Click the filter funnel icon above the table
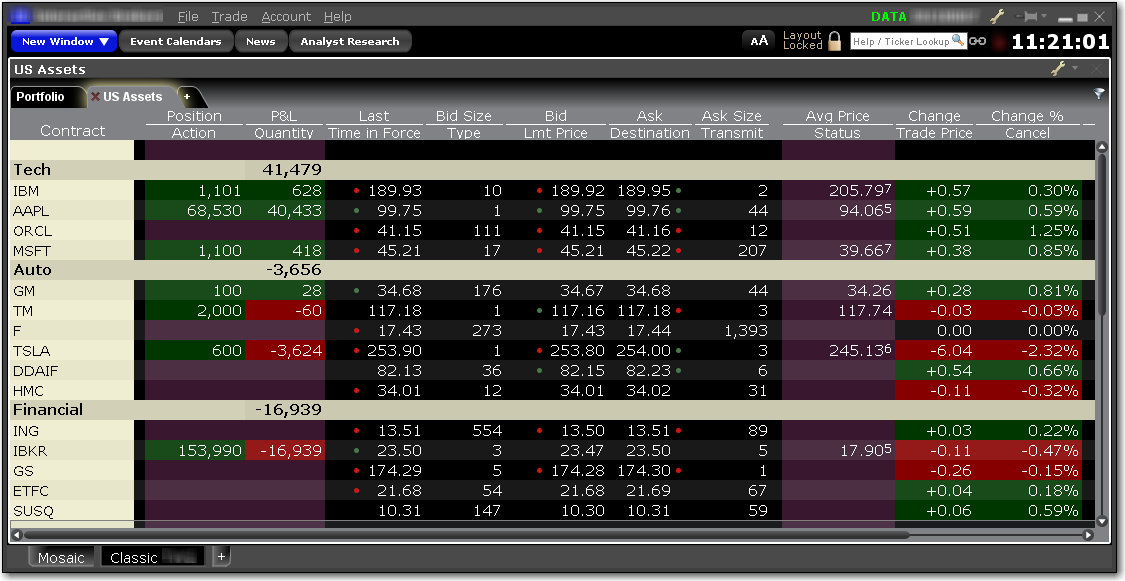This screenshot has width=1125, height=581. (1098, 93)
